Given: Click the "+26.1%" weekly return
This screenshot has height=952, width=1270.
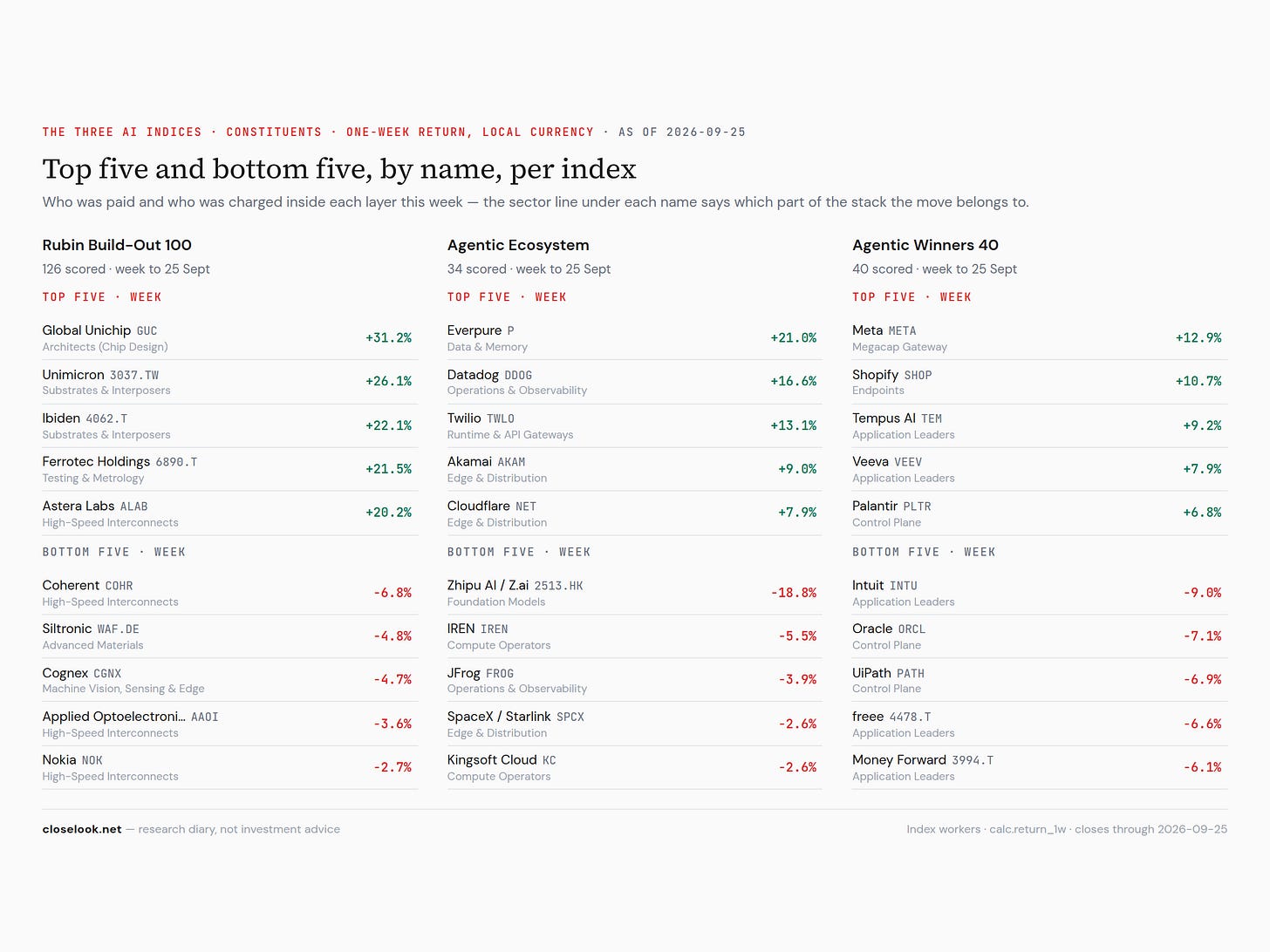Looking at the screenshot, I should pos(388,381).
